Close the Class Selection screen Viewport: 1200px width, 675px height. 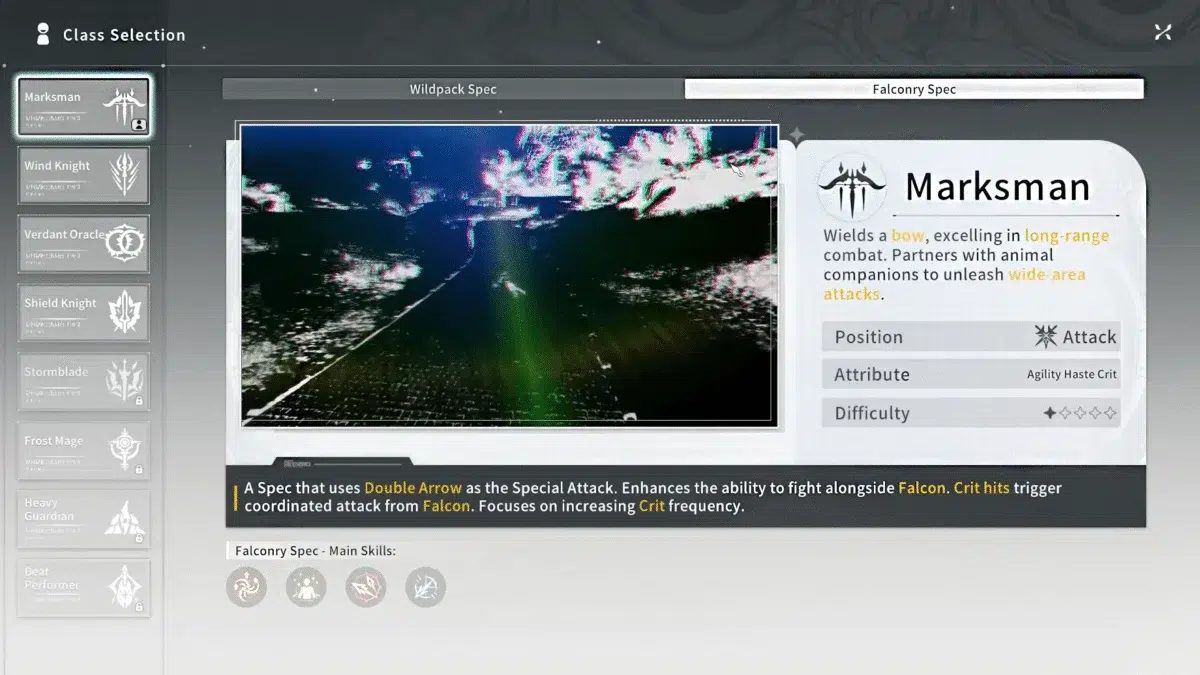[x=1162, y=32]
